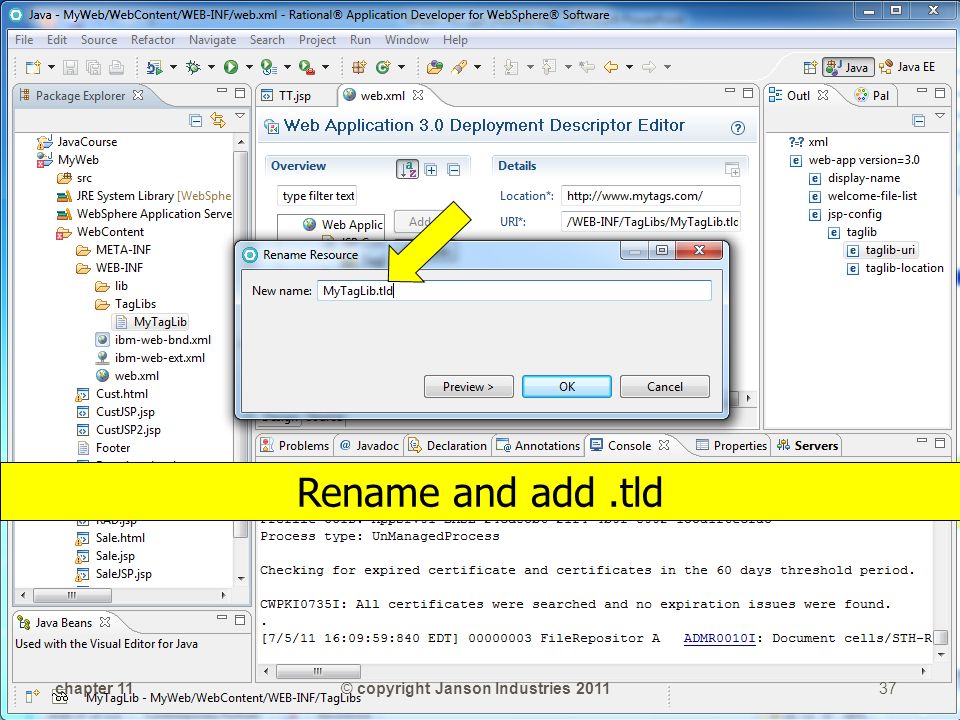Click the Expand All icon in Overview
The height and width of the screenshot is (720, 960).
431,170
